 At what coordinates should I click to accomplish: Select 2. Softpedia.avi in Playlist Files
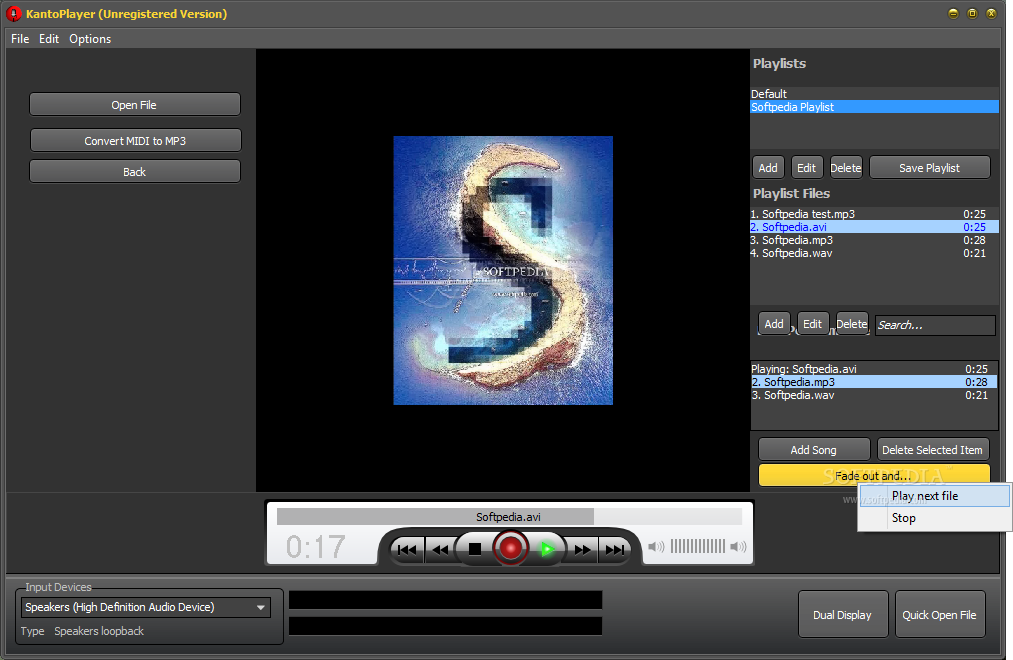(874, 227)
